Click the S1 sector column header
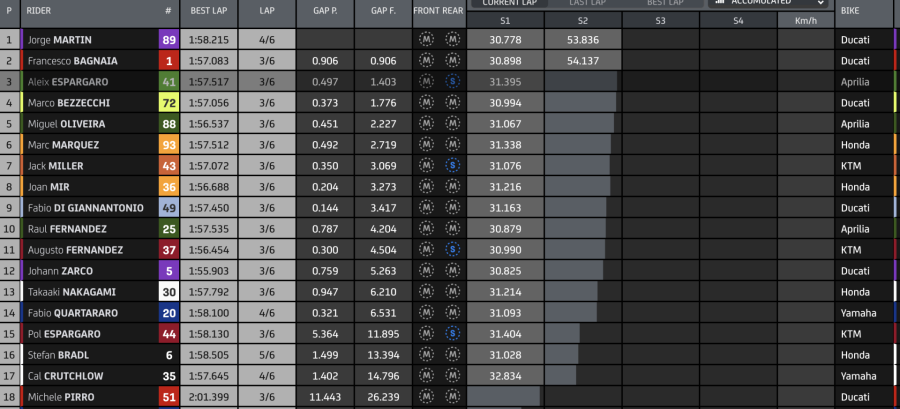 [x=505, y=20]
